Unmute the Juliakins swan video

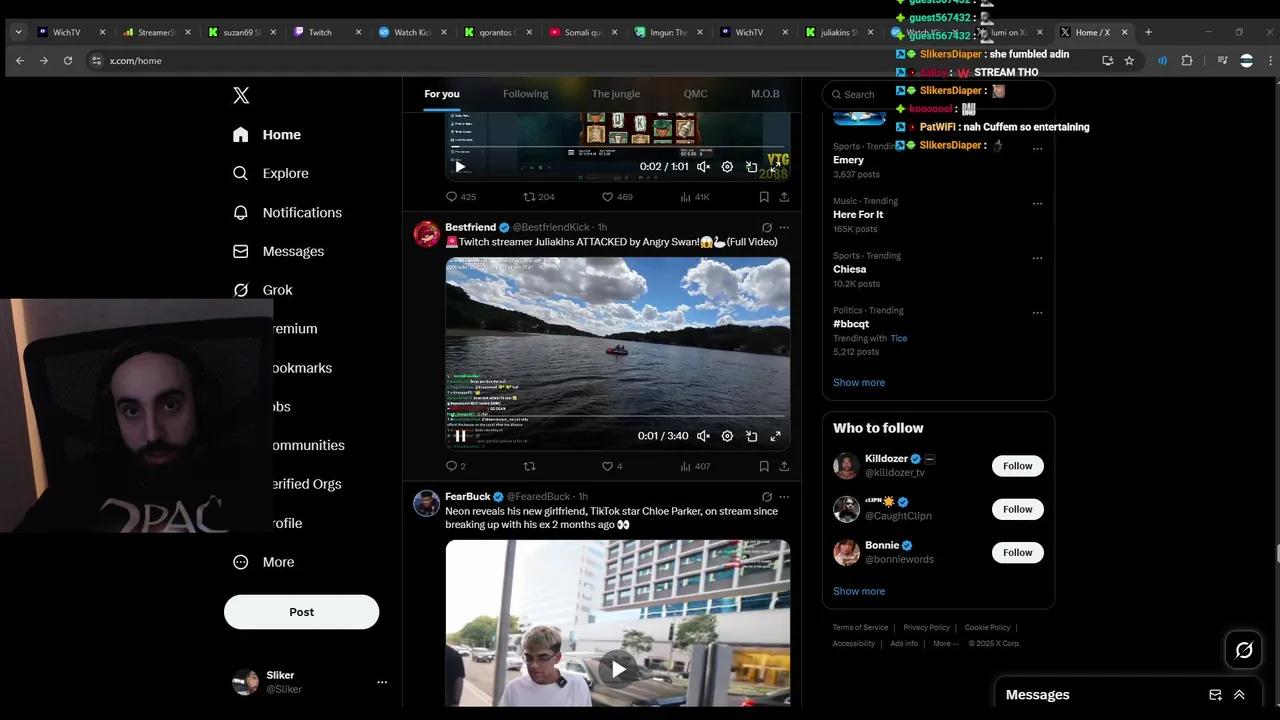pos(703,436)
